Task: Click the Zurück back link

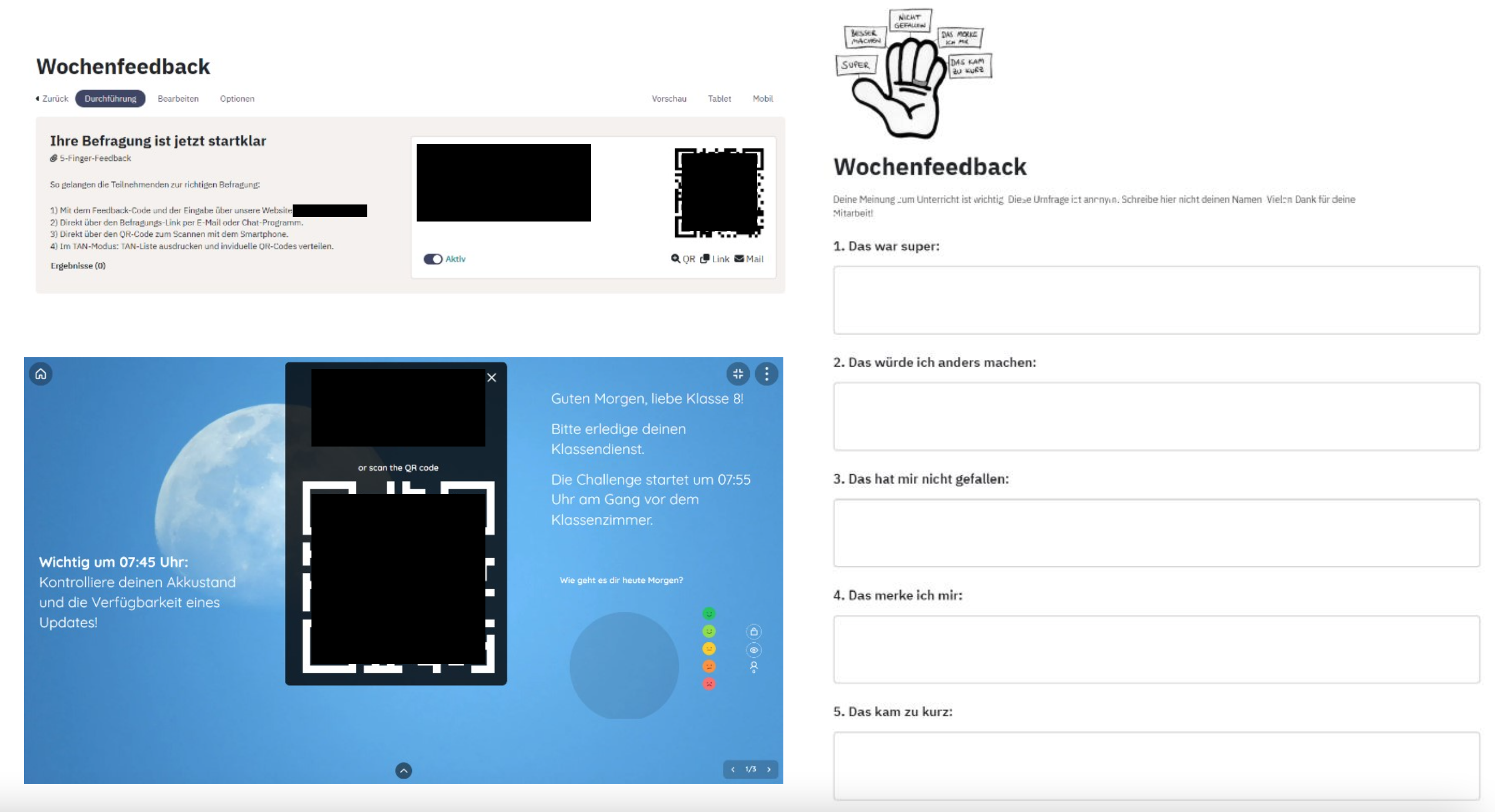Action: click(x=52, y=99)
